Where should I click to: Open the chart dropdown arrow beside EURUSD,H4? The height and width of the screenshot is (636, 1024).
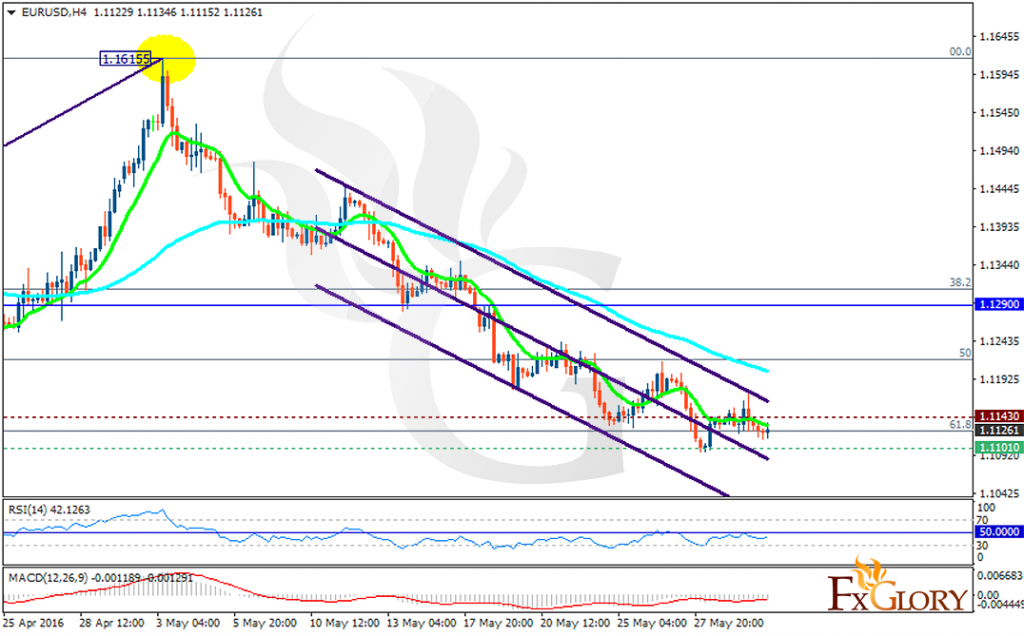pos(11,12)
